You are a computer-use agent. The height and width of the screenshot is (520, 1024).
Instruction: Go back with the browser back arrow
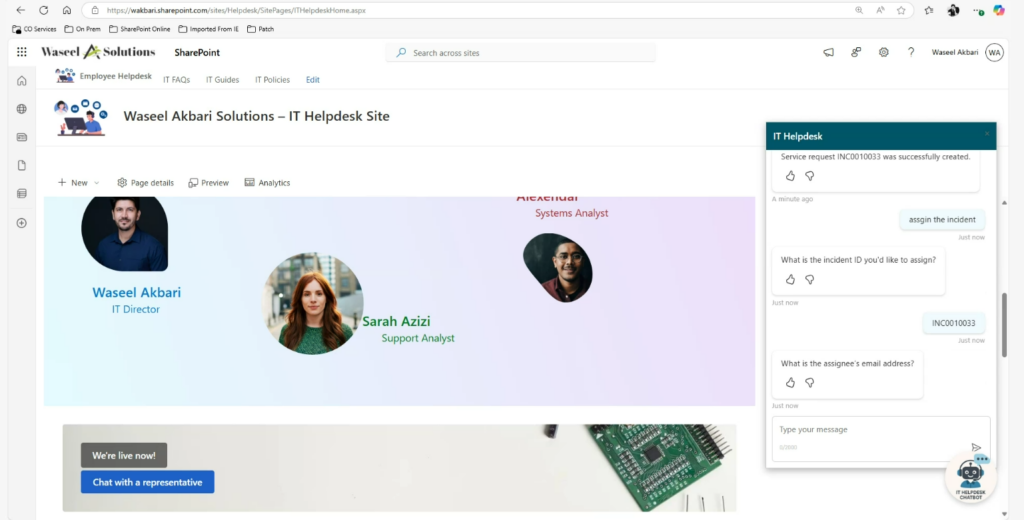(x=21, y=10)
